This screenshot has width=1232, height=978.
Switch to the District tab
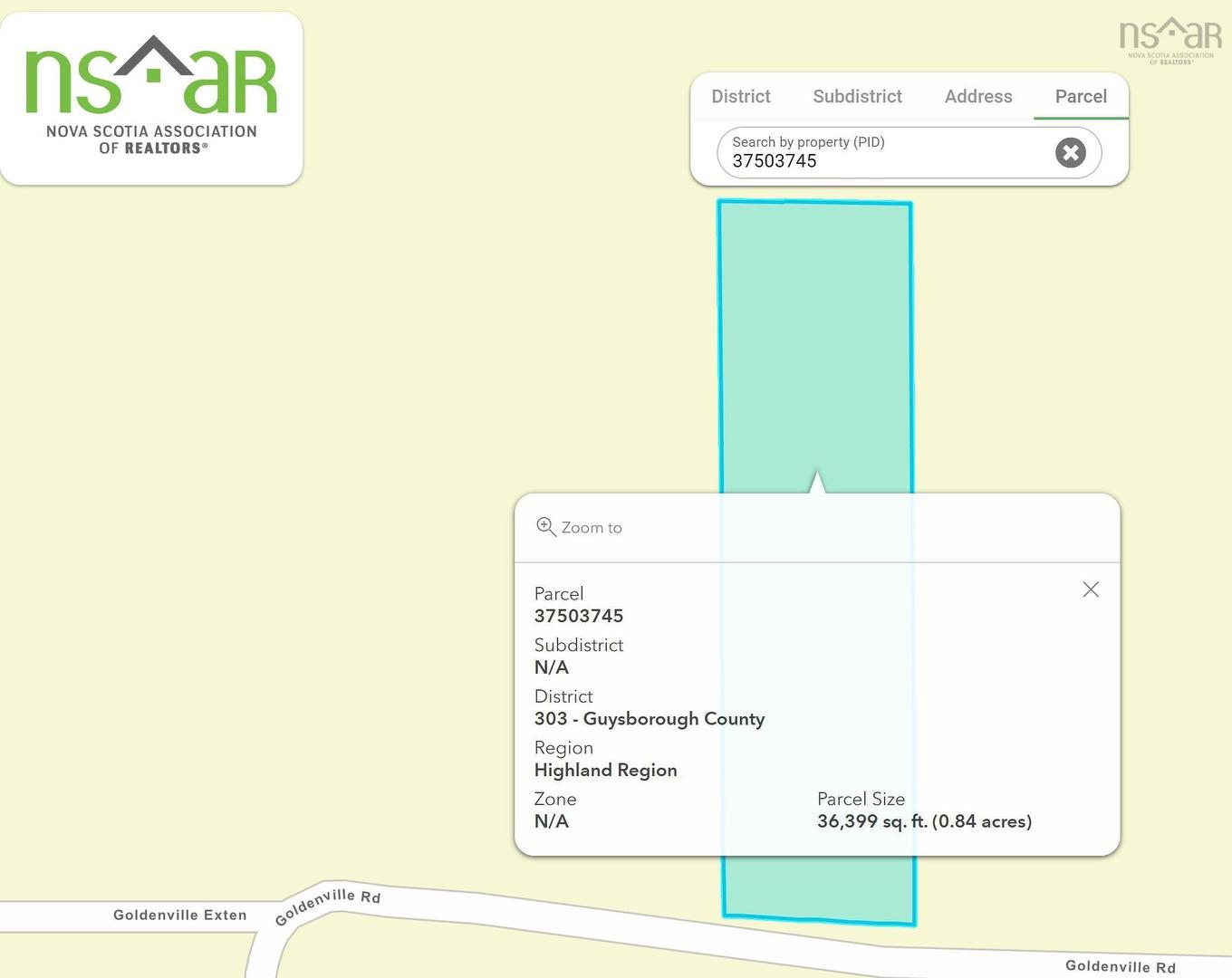click(x=740, y=97)
